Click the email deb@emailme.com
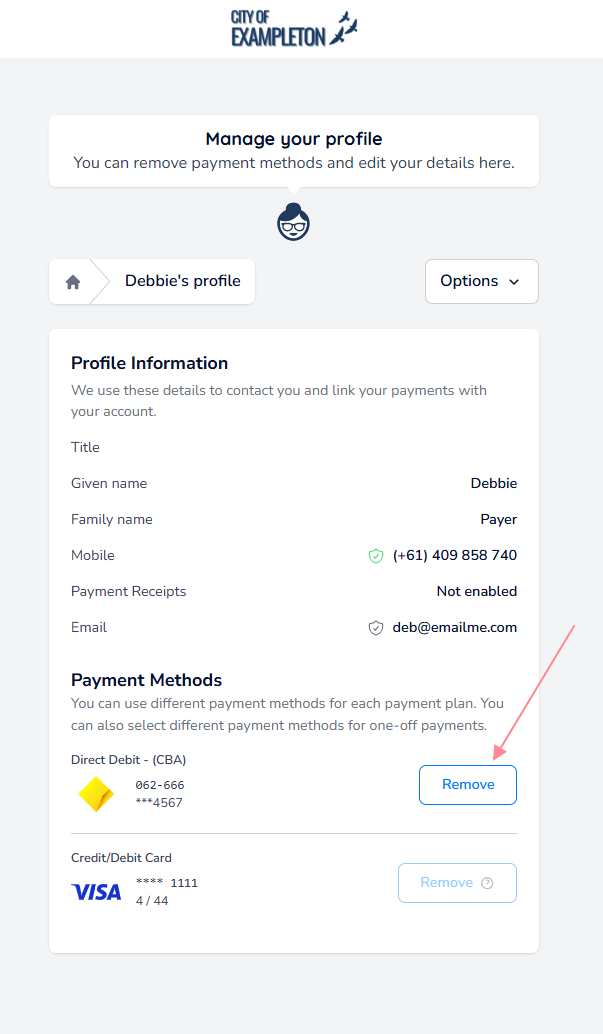This screenshot has width=603, height=1034. pyautogui.click(x=455, y=628)
